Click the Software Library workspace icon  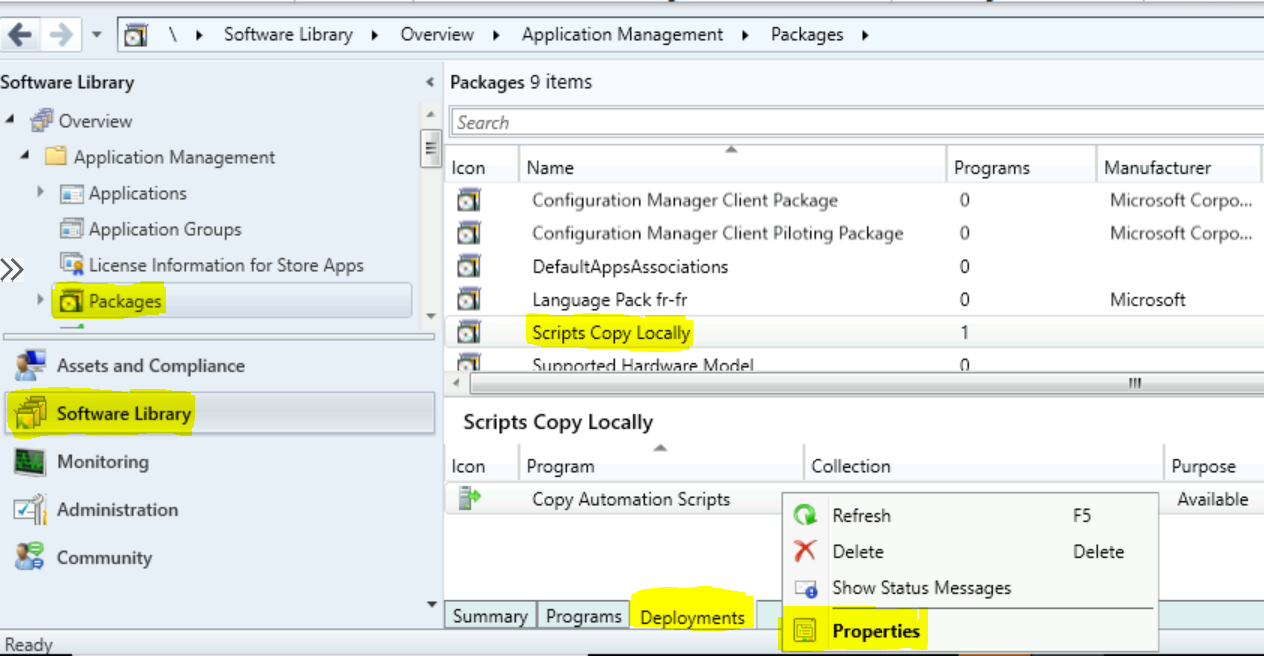click(x=30, y=413)
